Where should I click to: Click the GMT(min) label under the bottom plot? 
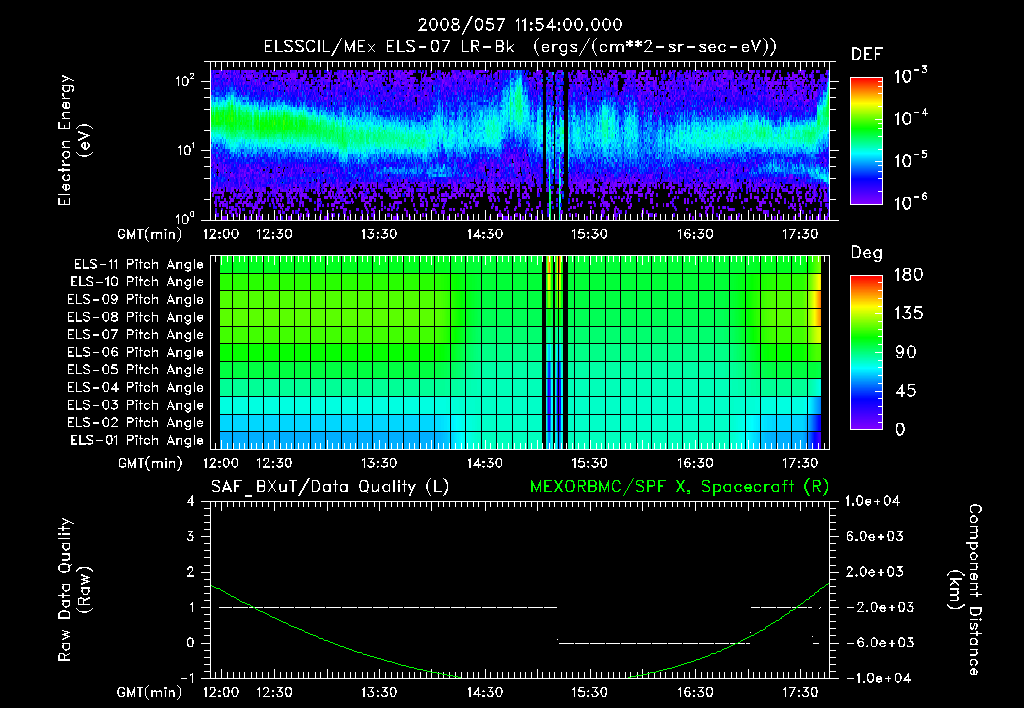point(150,692)
